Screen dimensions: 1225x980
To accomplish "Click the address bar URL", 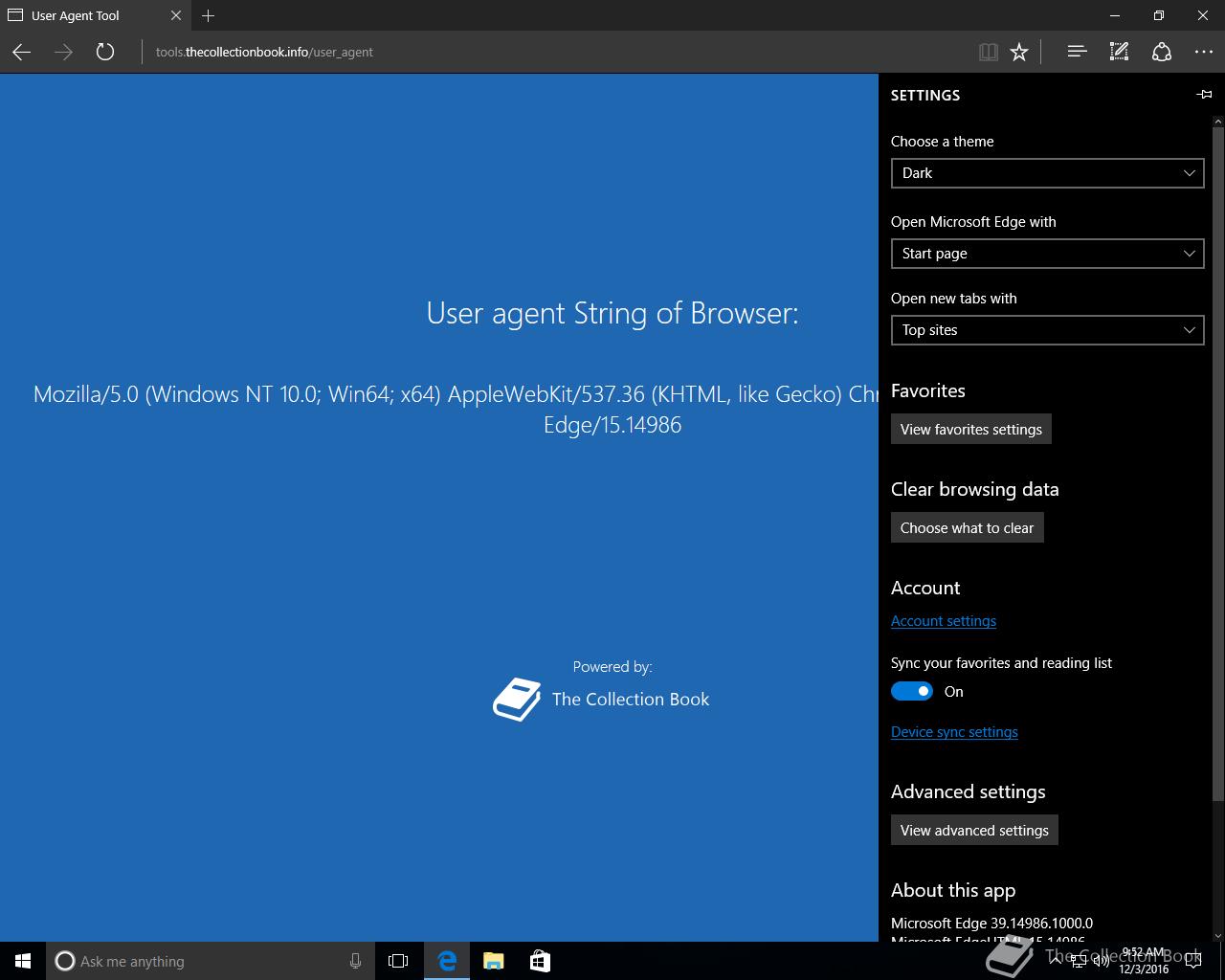I will click(264, 53).
